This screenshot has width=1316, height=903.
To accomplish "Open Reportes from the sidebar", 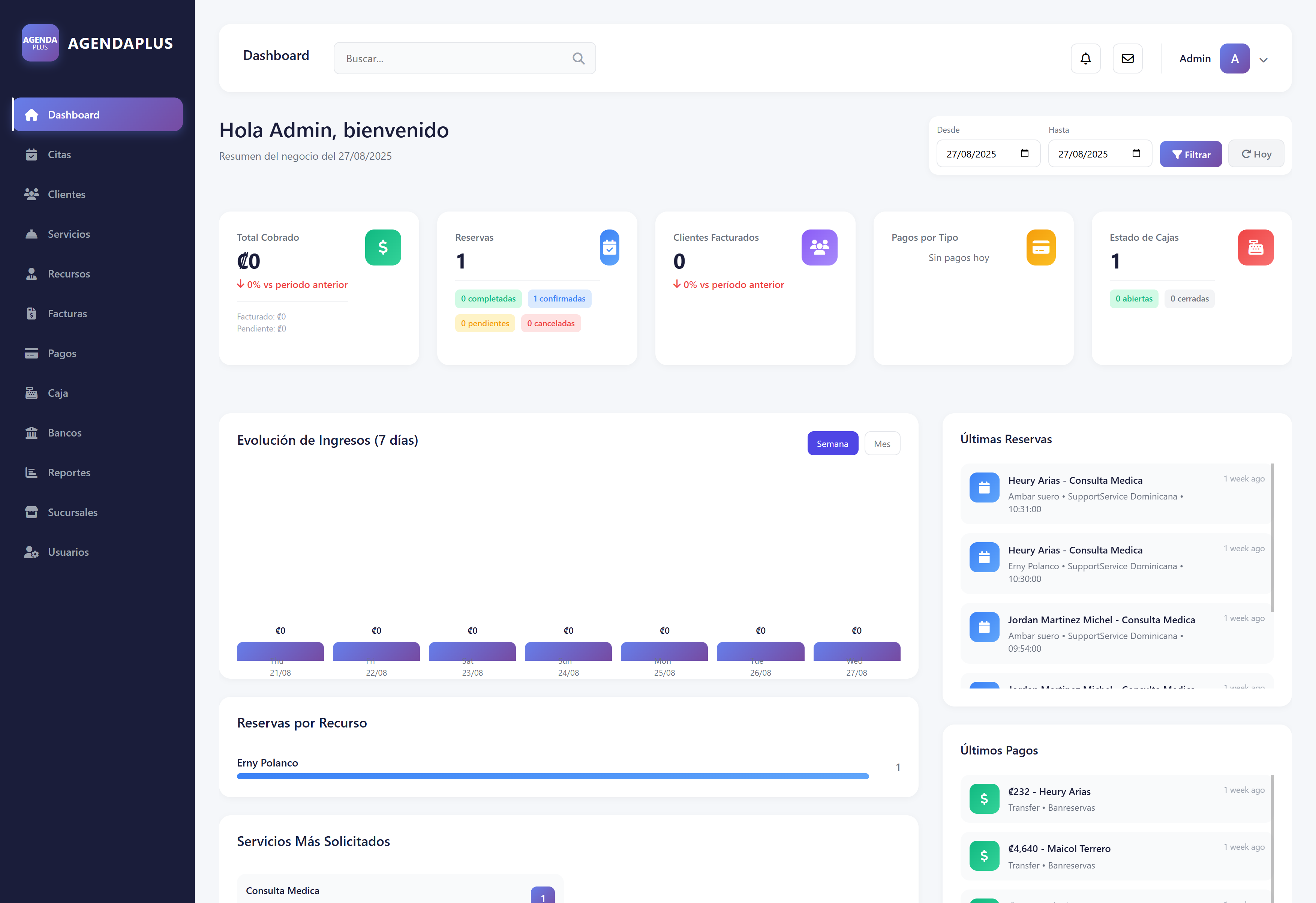I will (x=69, y=472).
